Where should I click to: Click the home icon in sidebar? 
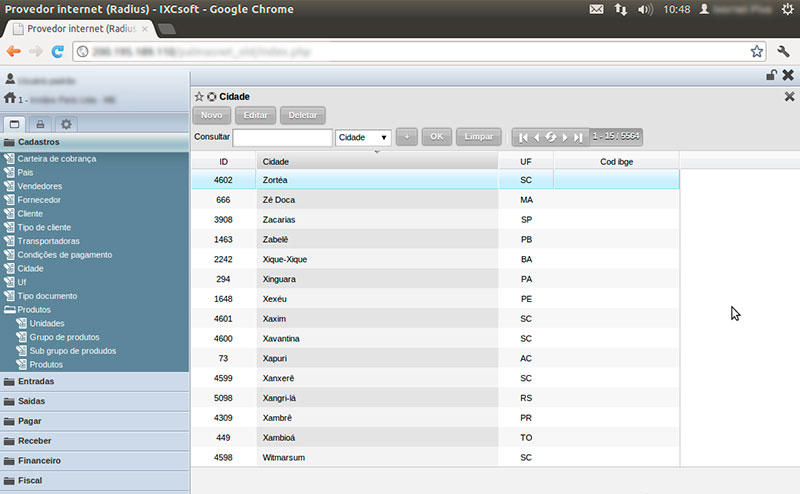pyautogui.click(x=10, y=98)
